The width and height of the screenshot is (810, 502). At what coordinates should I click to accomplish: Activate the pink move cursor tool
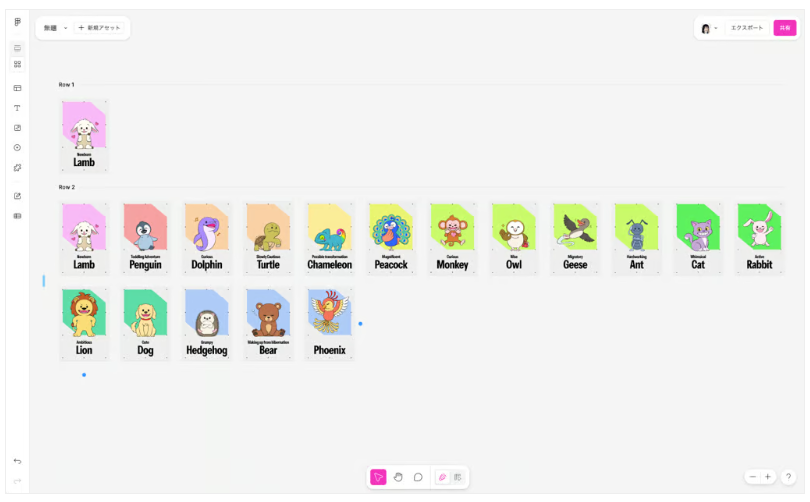pyautogui.click(x=378, y=477)
